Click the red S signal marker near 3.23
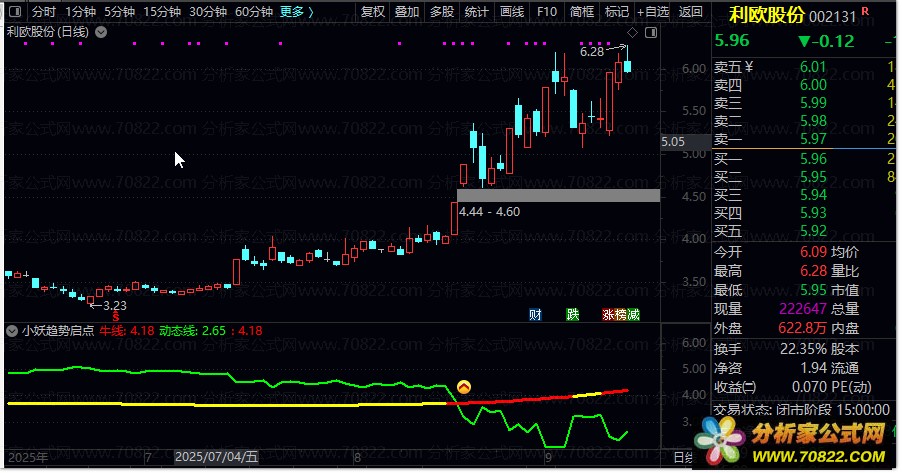902x473 pixels. point(116,316)
